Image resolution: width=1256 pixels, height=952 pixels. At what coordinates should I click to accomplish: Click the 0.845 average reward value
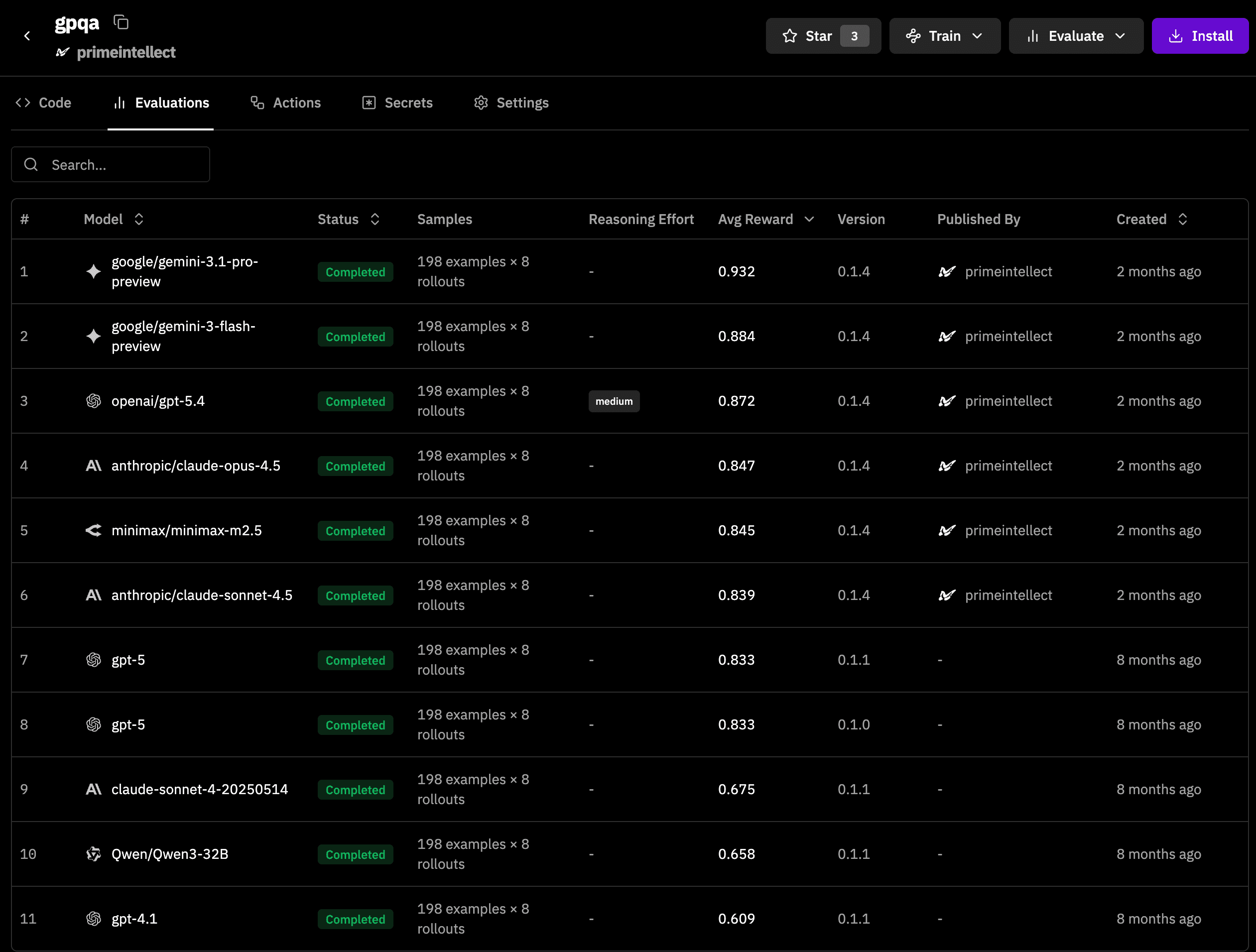coord(737,530)
